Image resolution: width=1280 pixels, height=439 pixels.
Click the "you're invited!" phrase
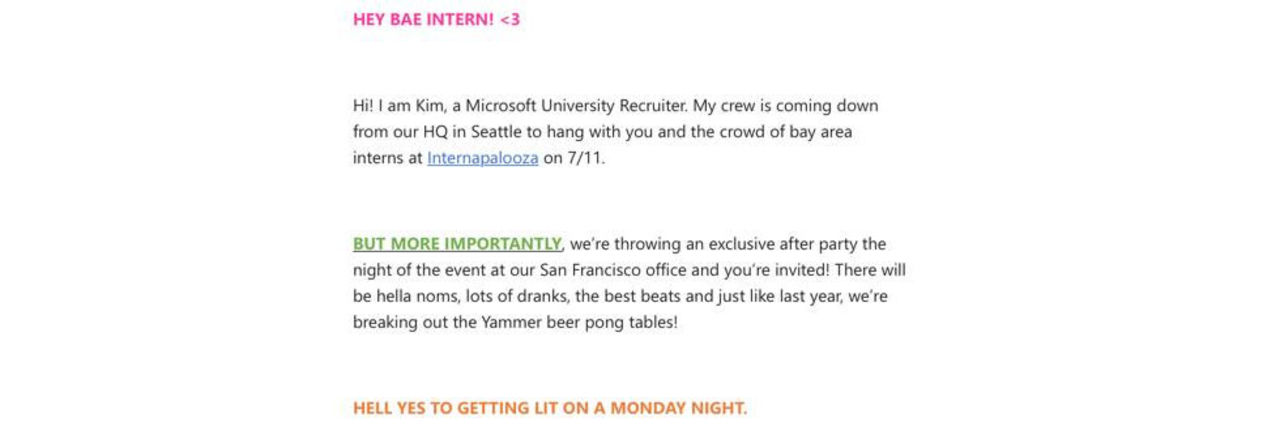click(773, 270)
